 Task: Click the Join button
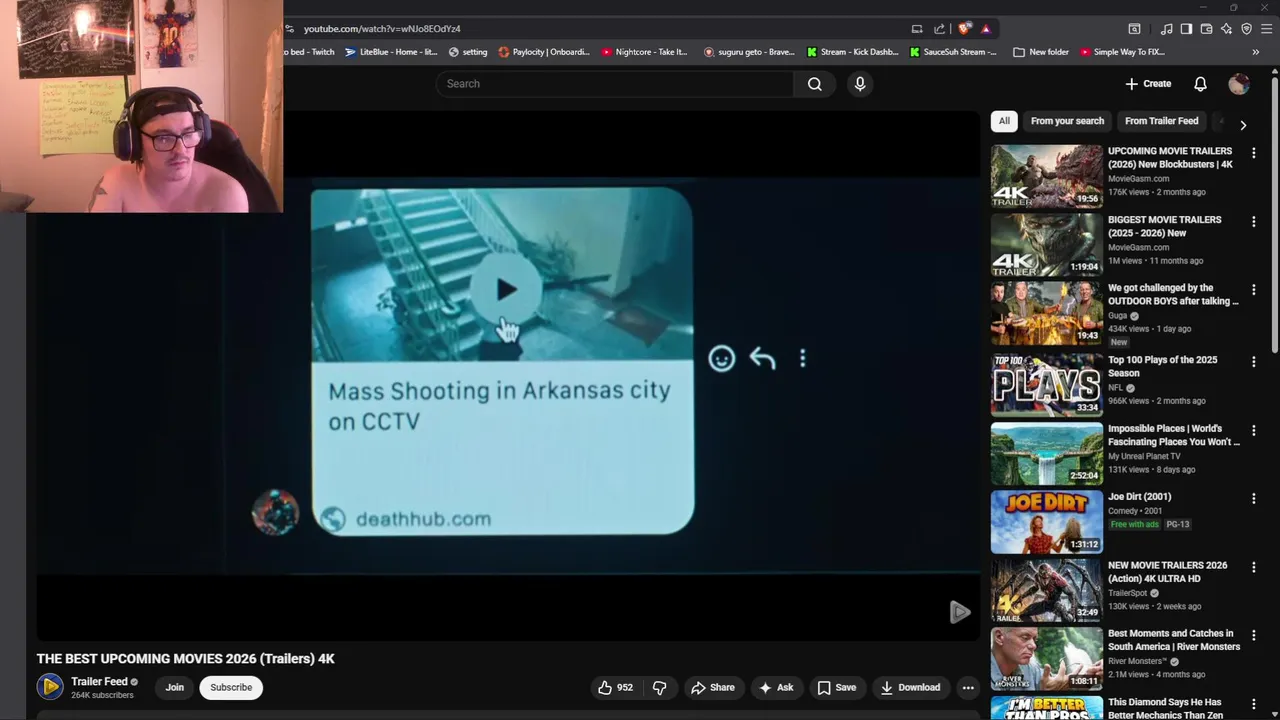coord(175,688)
